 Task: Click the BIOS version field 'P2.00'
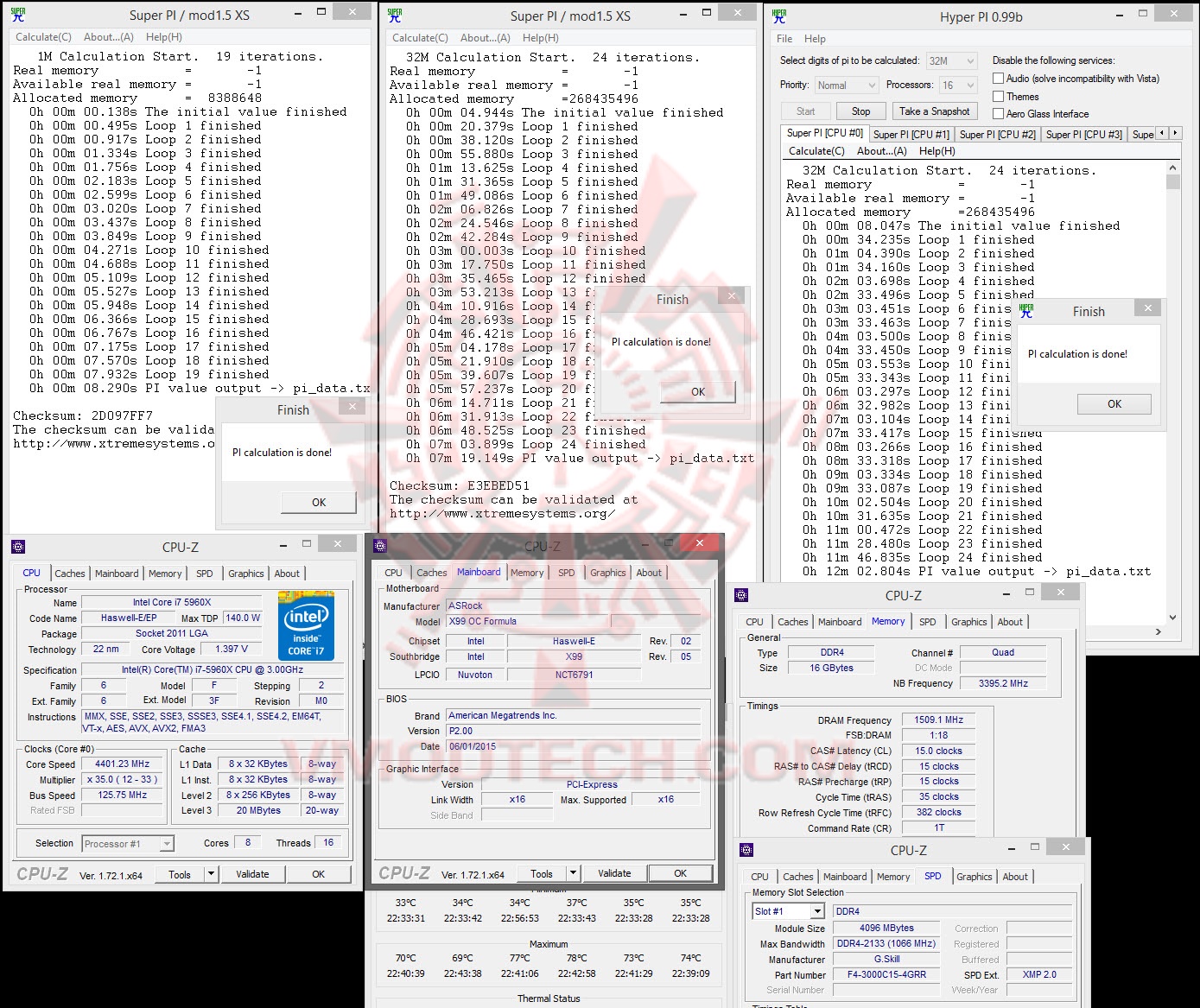(574, 731)
